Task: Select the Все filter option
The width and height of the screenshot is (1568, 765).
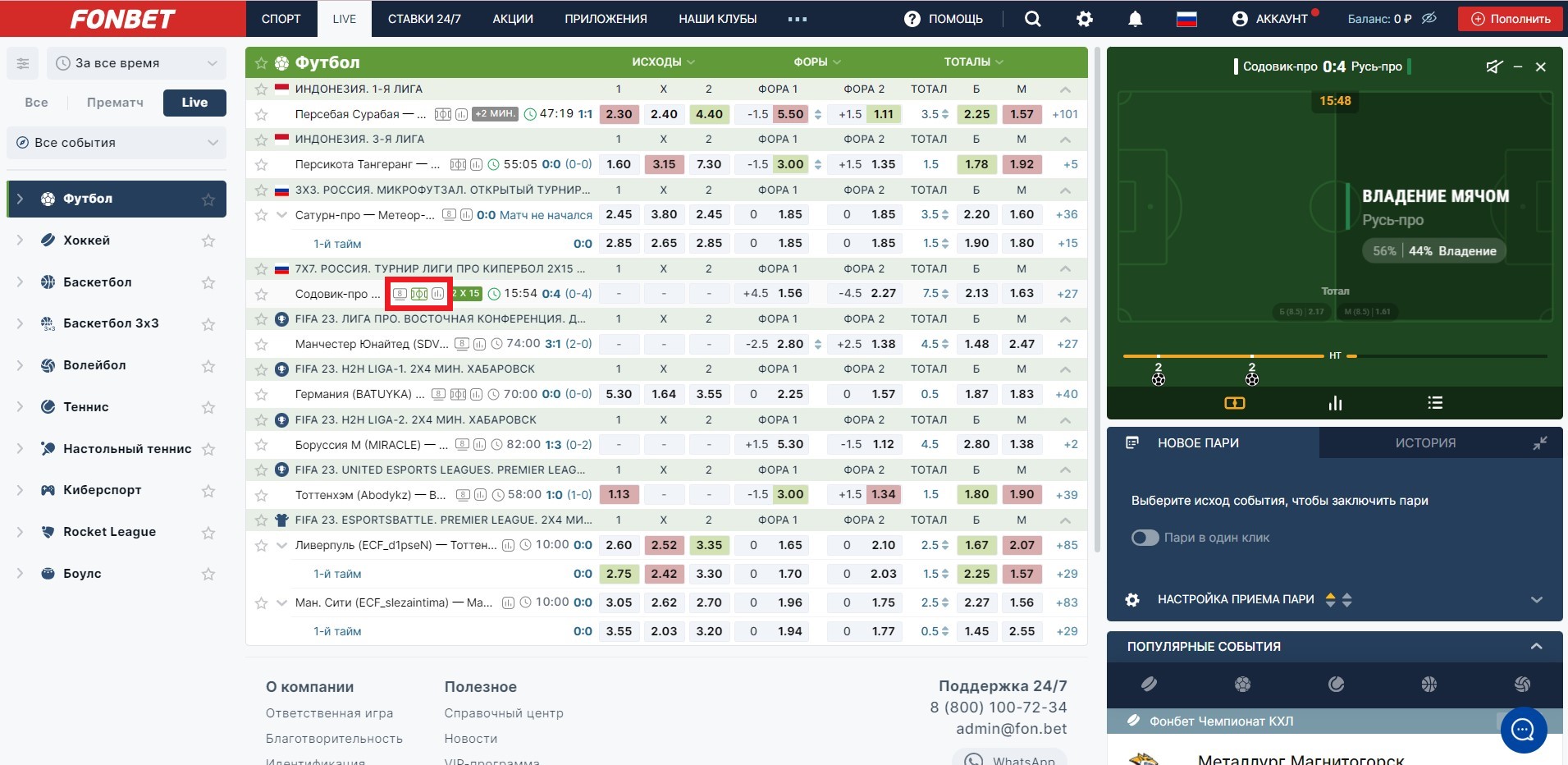Action: pos(36,103)
